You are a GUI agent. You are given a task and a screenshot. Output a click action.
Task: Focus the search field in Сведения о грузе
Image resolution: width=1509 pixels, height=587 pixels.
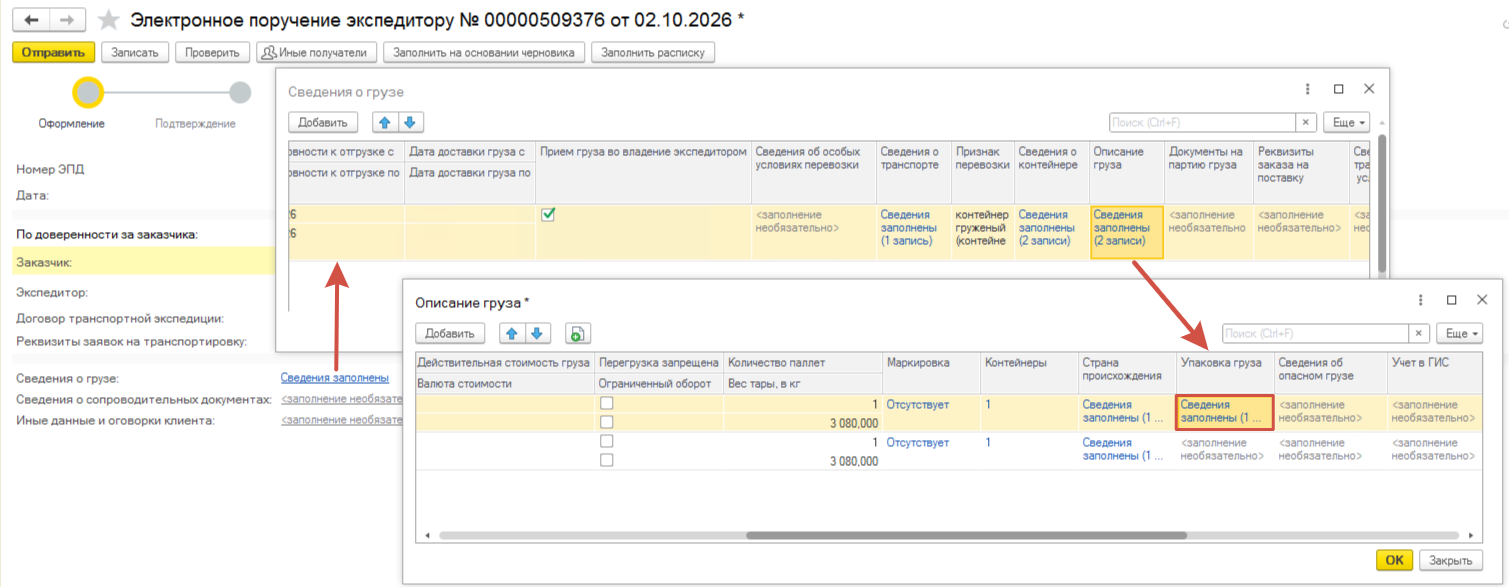pyautogui.click(x=1203, y=122)
